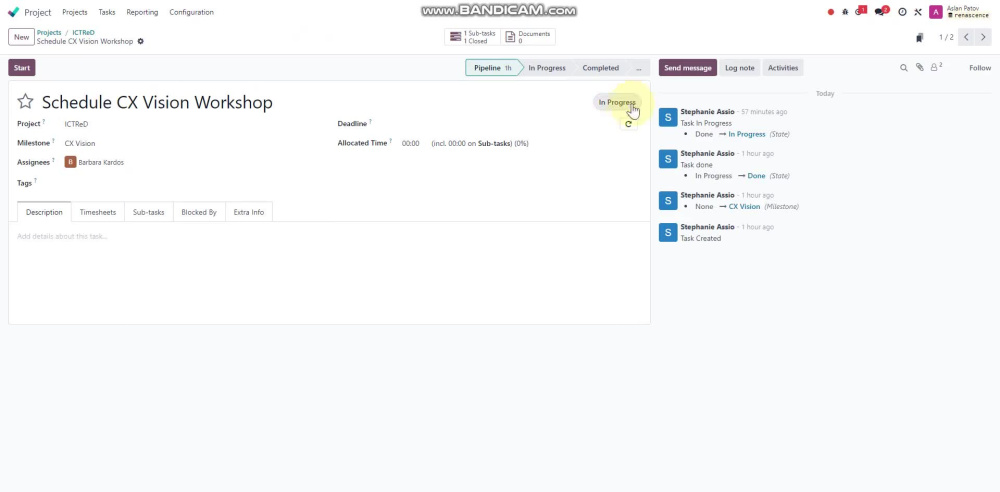Click Log note button
Screen dimensions: 1000x492
(x=739, y=68)
